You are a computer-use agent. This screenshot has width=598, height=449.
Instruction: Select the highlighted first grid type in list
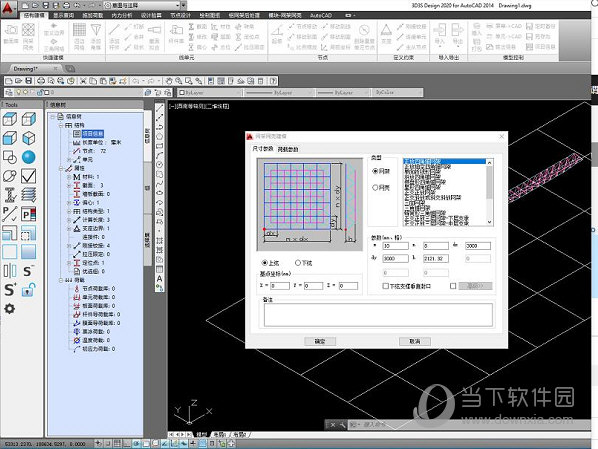444,162
